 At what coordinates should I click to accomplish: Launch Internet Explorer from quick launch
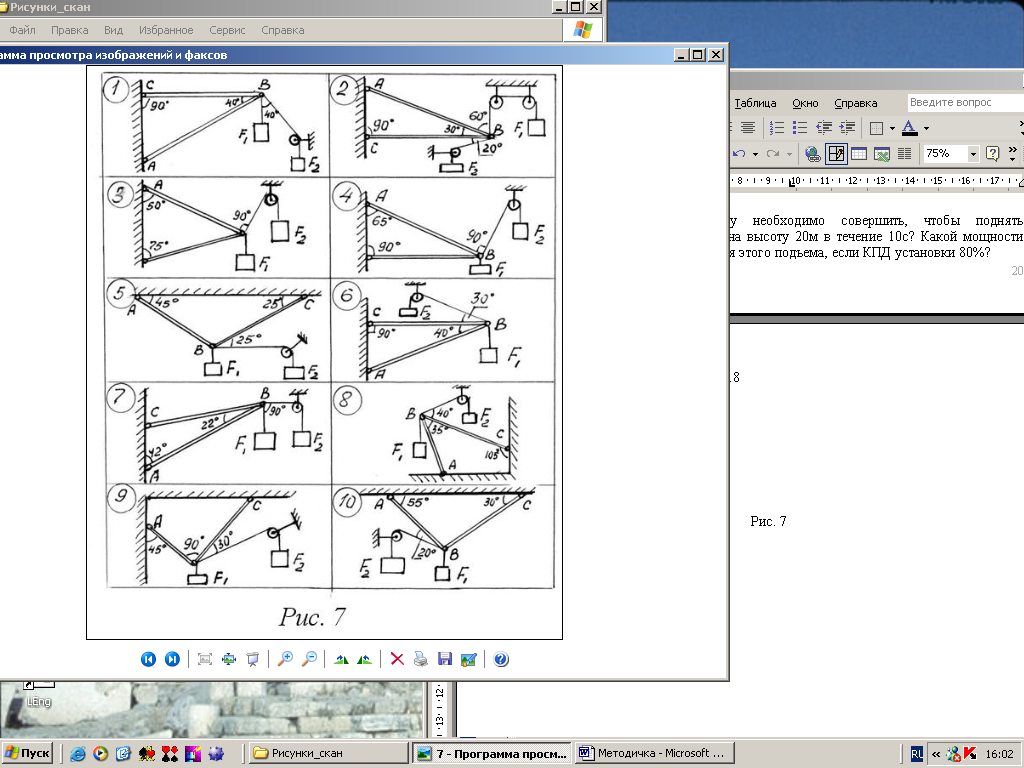pyautogui.click(x=78, y=754)
